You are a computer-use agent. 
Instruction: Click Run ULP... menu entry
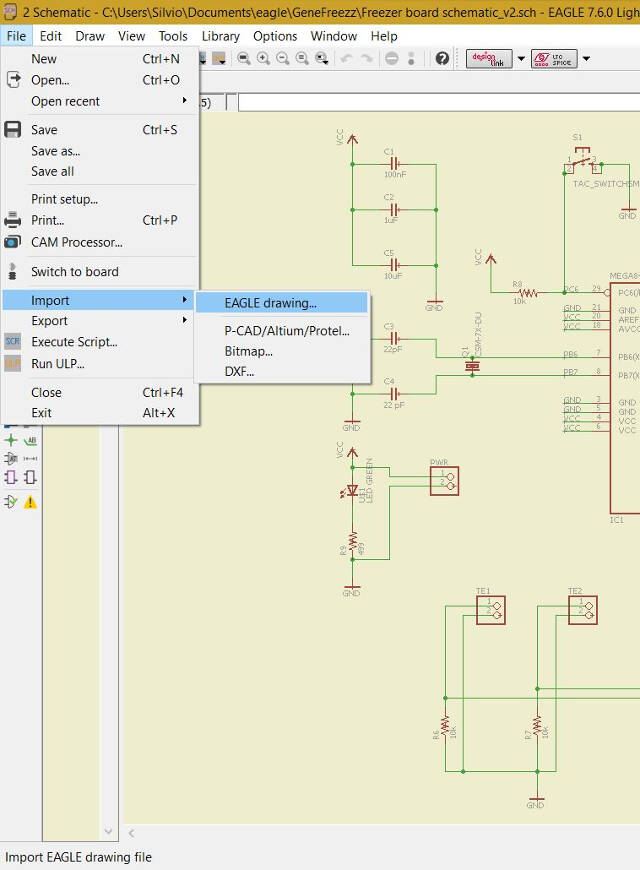pyautogui.click(x=100, y=364)
